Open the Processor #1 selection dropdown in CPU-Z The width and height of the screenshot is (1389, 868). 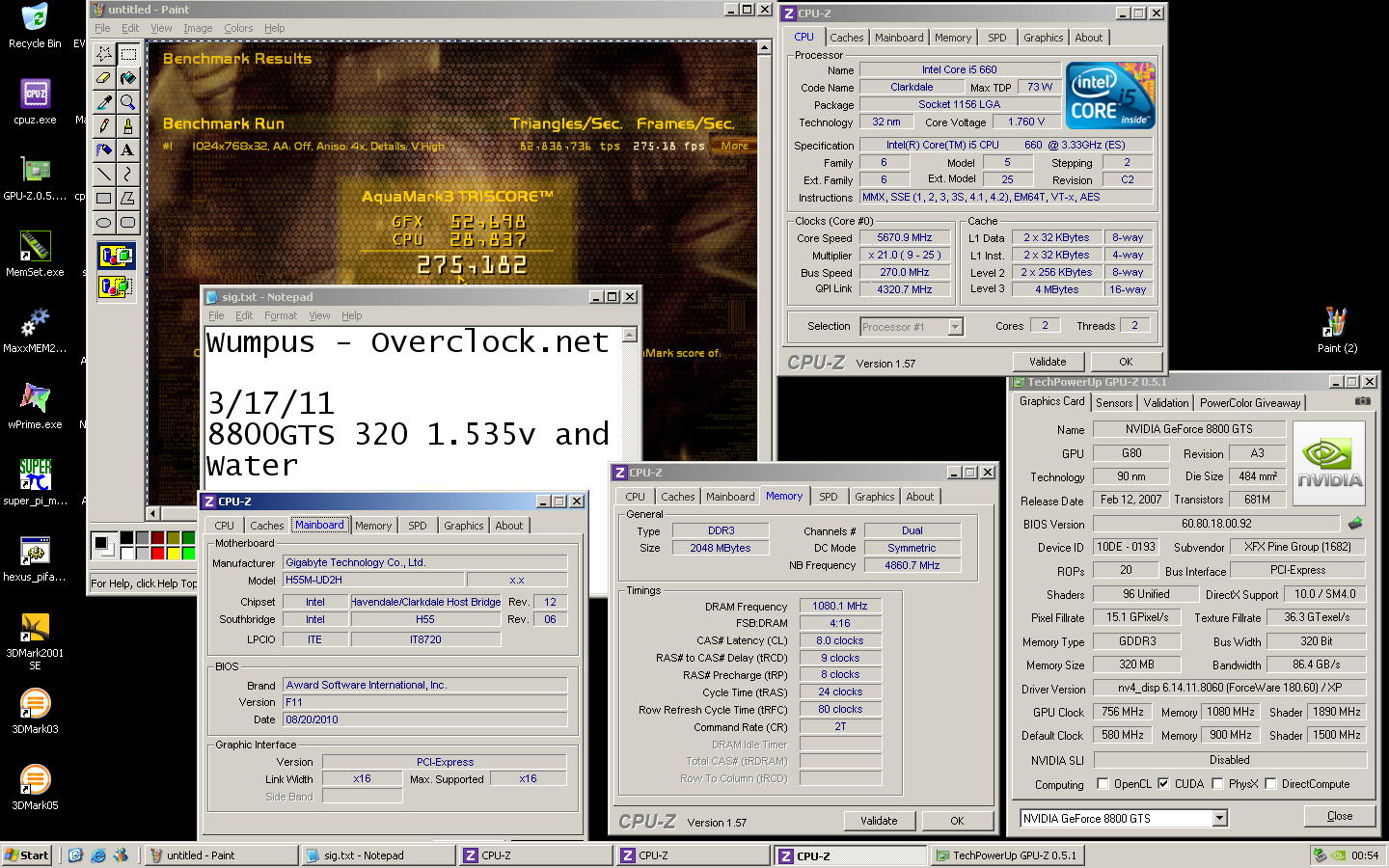pyautogui.click(x=955, y=327)
